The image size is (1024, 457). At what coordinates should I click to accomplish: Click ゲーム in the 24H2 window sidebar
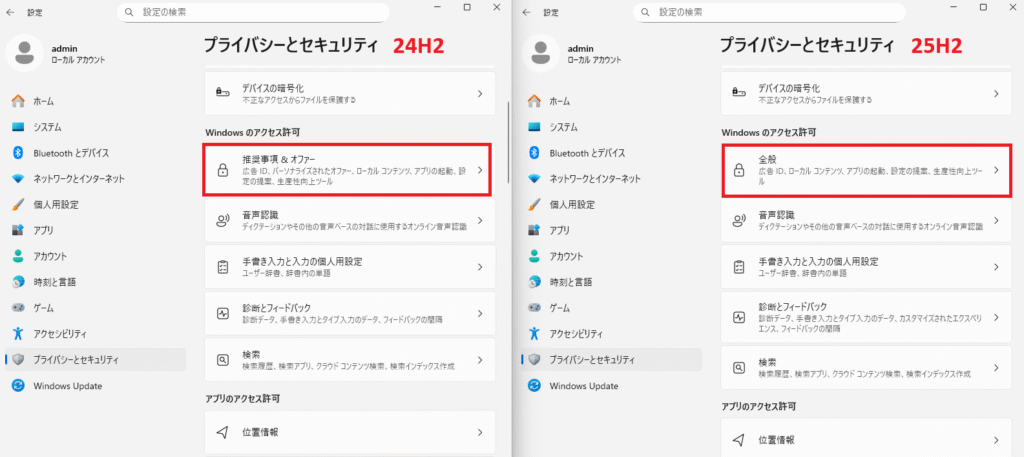[44, 307]
